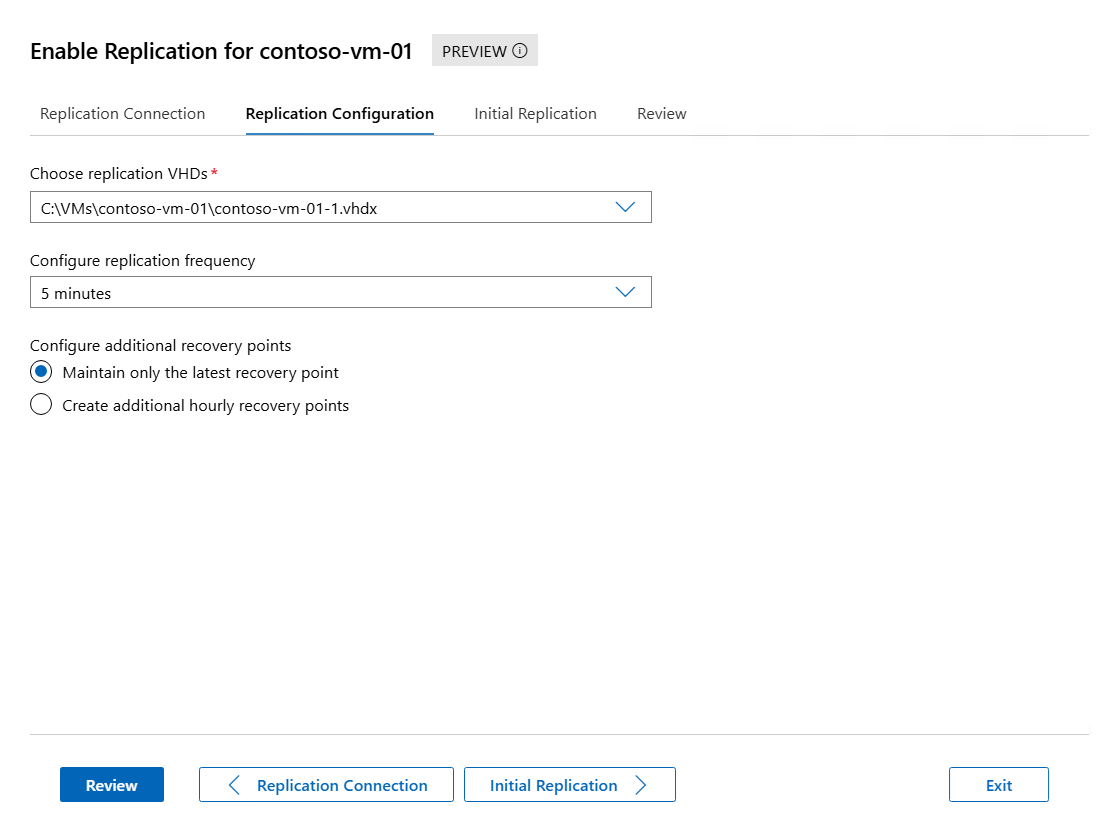Click the 'Maintain only the latest recovery point' label text

[x=200, y=372]
